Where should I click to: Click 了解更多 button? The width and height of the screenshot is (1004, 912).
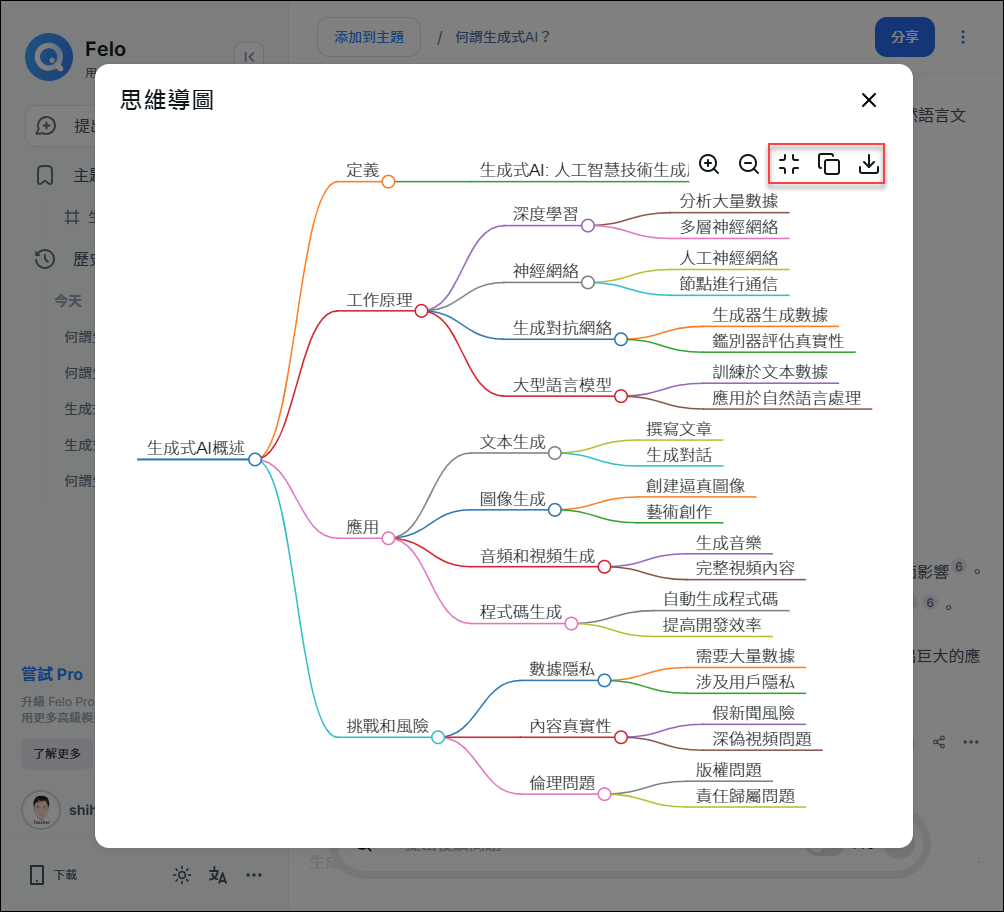coord(58,753)
